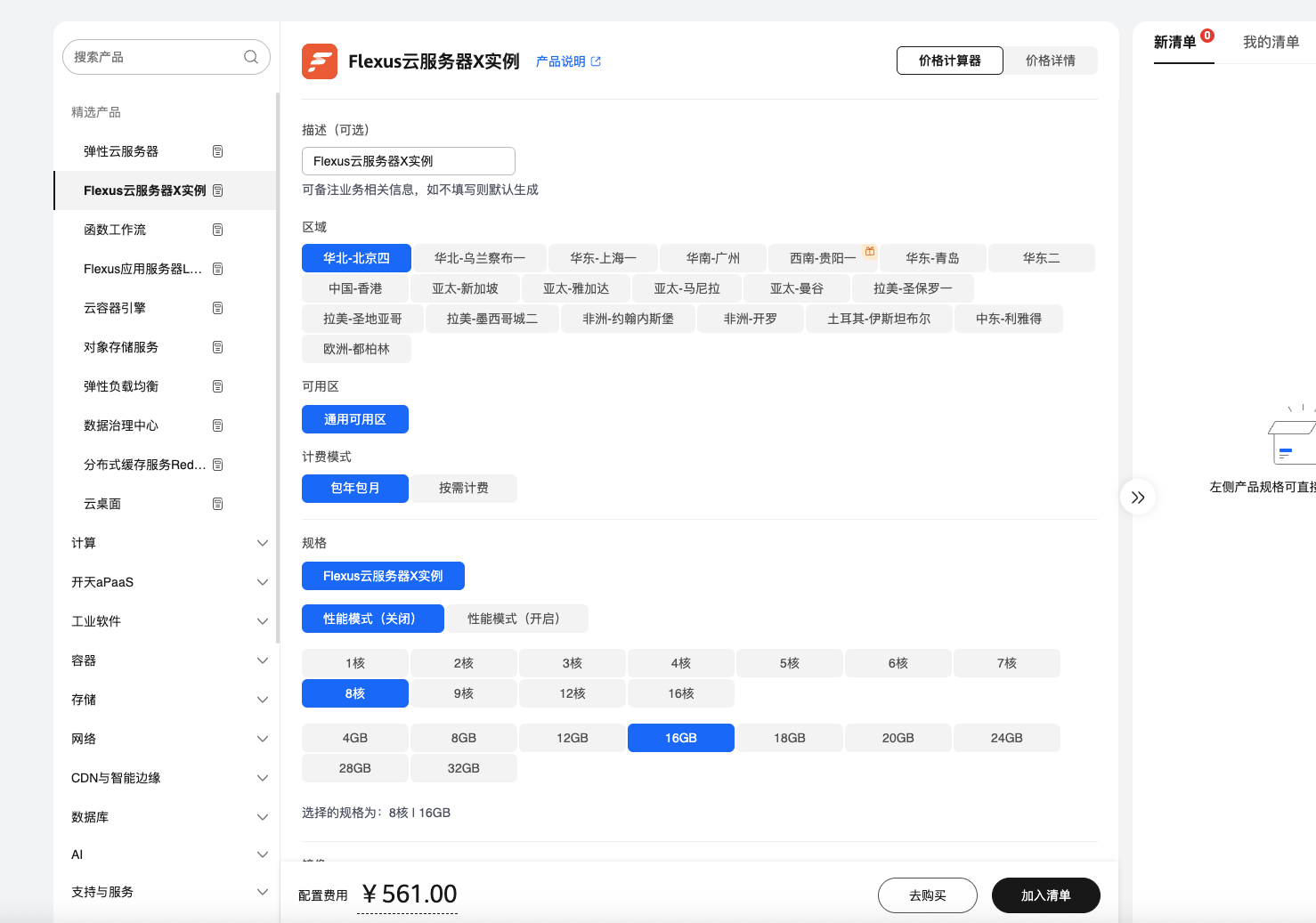
Task: Select region 亚太-新加坡
Action: pos(465,288)
